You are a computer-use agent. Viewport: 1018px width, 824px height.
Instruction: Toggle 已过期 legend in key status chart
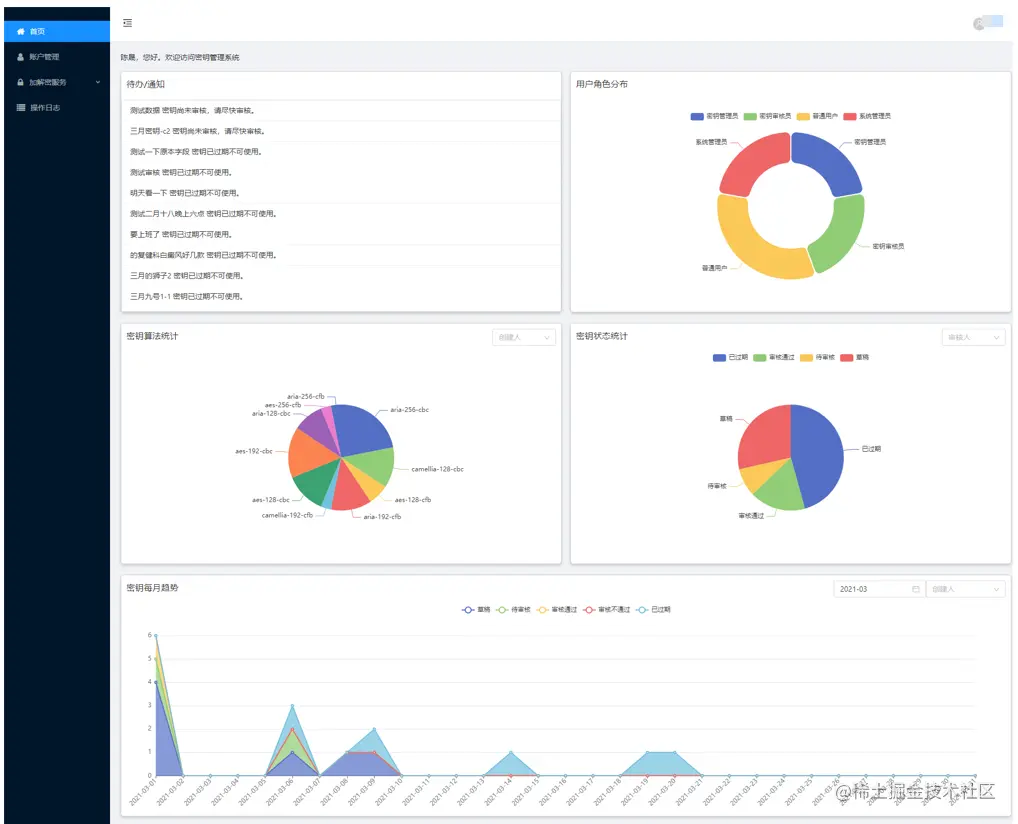[730, 357]
